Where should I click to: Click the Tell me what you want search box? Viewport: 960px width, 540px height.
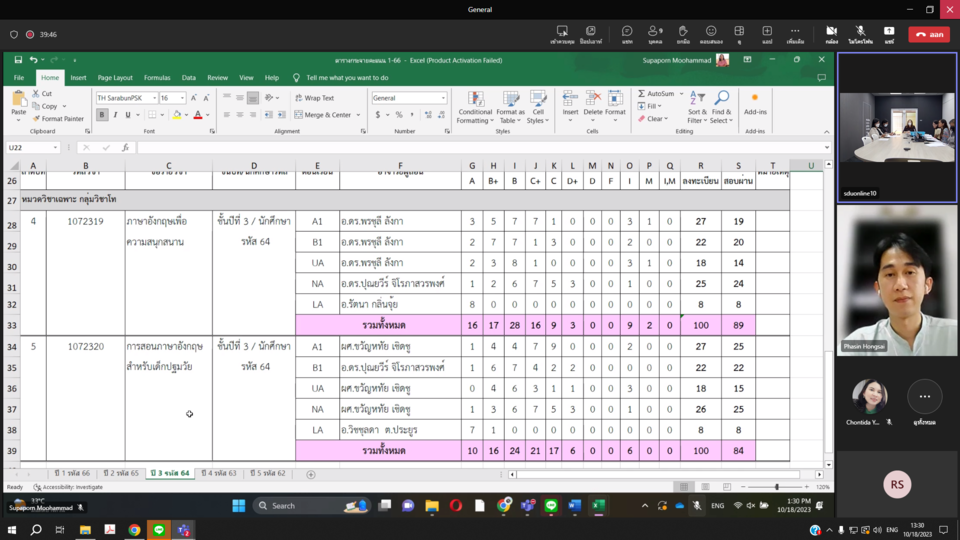(347, 78)
